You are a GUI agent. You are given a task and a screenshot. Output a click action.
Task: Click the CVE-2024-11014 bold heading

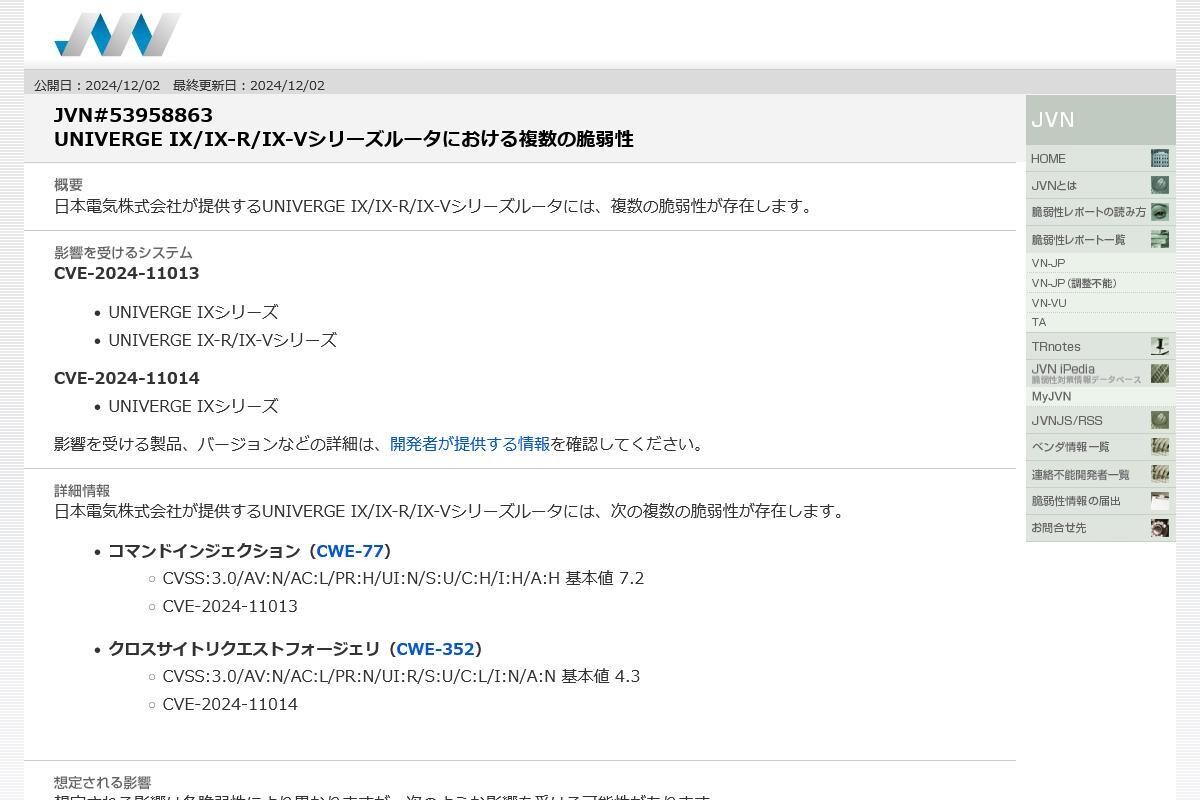point(127,378)
